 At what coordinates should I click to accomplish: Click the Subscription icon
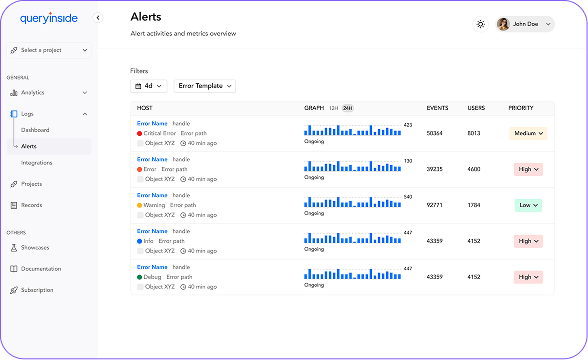coord(14,290)
